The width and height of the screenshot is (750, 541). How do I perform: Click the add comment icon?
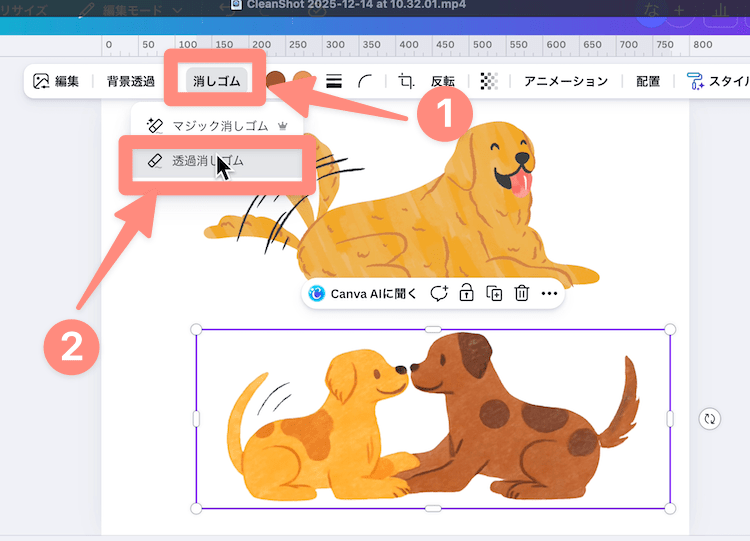439,293
